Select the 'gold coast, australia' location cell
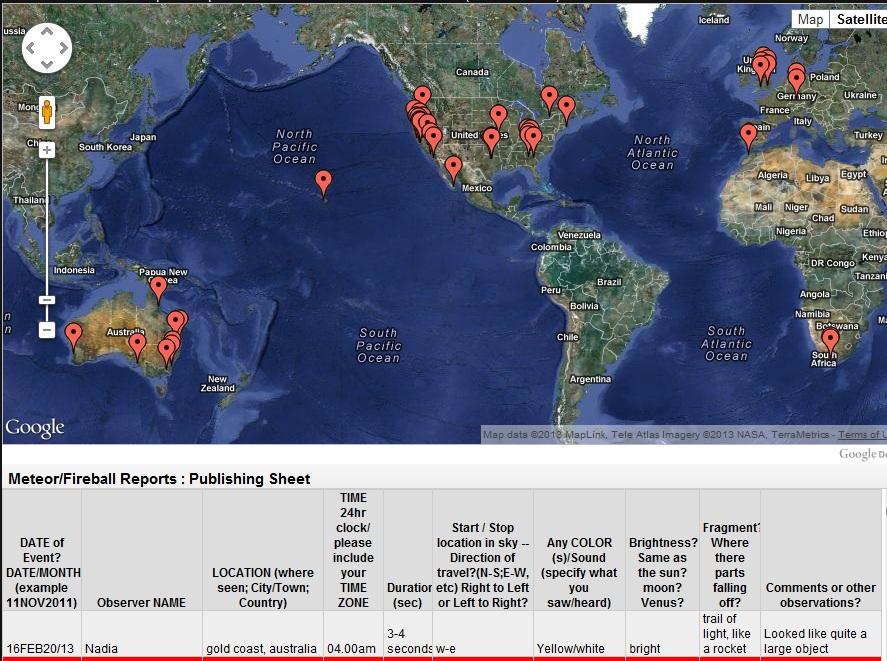The width and height of the screenshot is (887, 661). (x=262, y=649)
